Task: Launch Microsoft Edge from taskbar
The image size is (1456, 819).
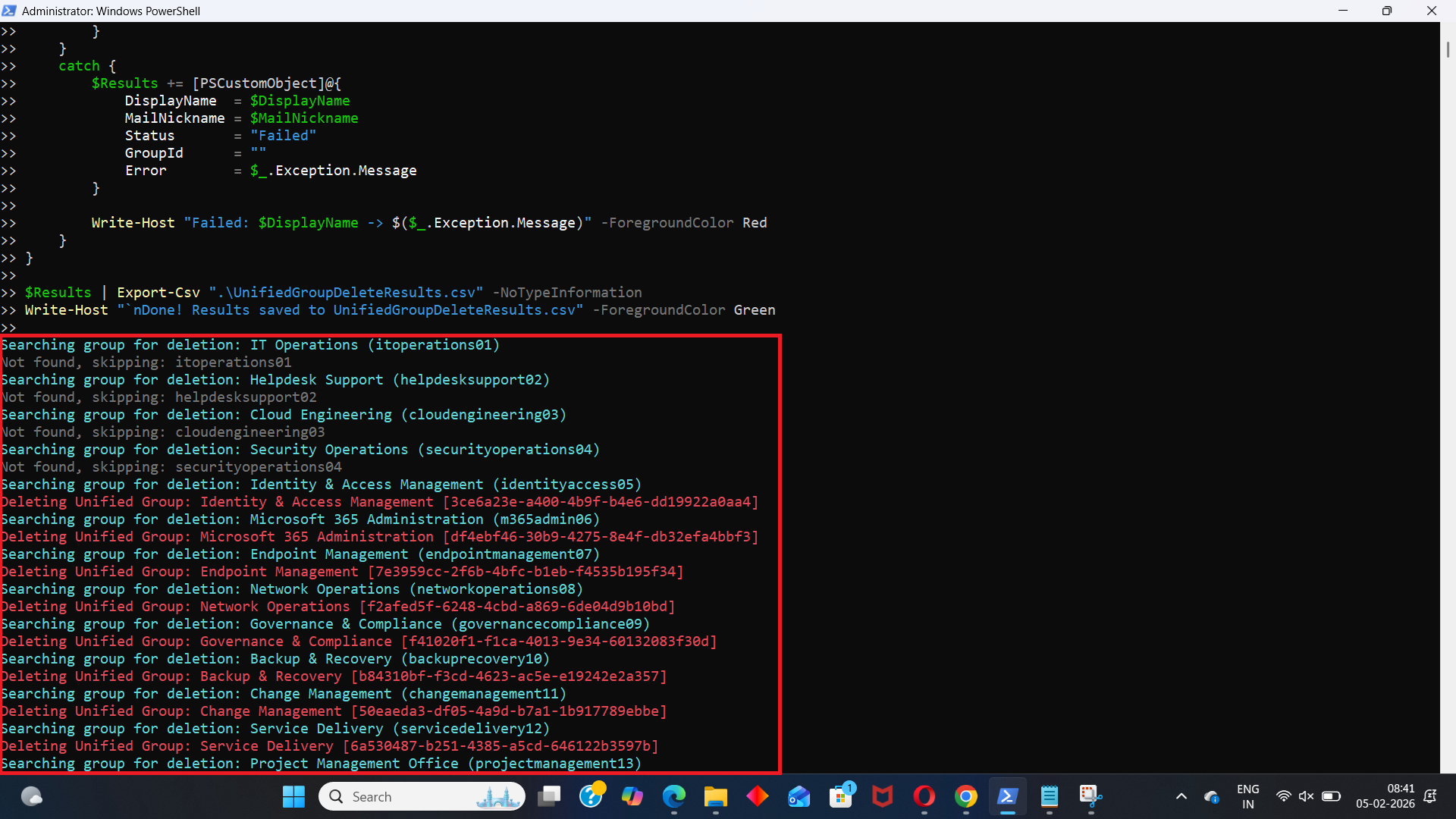Action: (x=673, y=796)
